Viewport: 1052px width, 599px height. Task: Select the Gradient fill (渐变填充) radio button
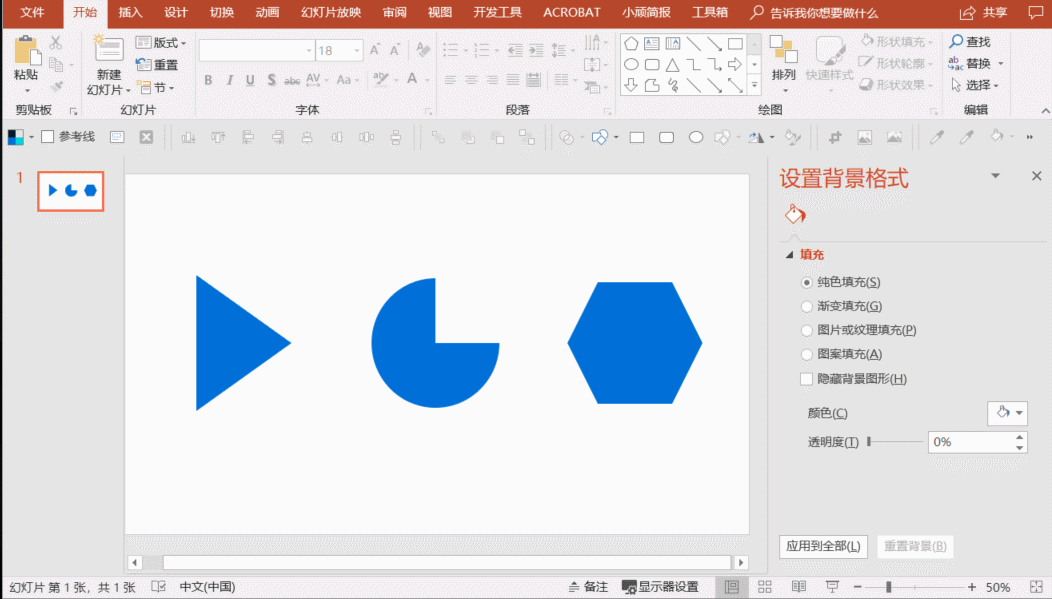(808, 307)
